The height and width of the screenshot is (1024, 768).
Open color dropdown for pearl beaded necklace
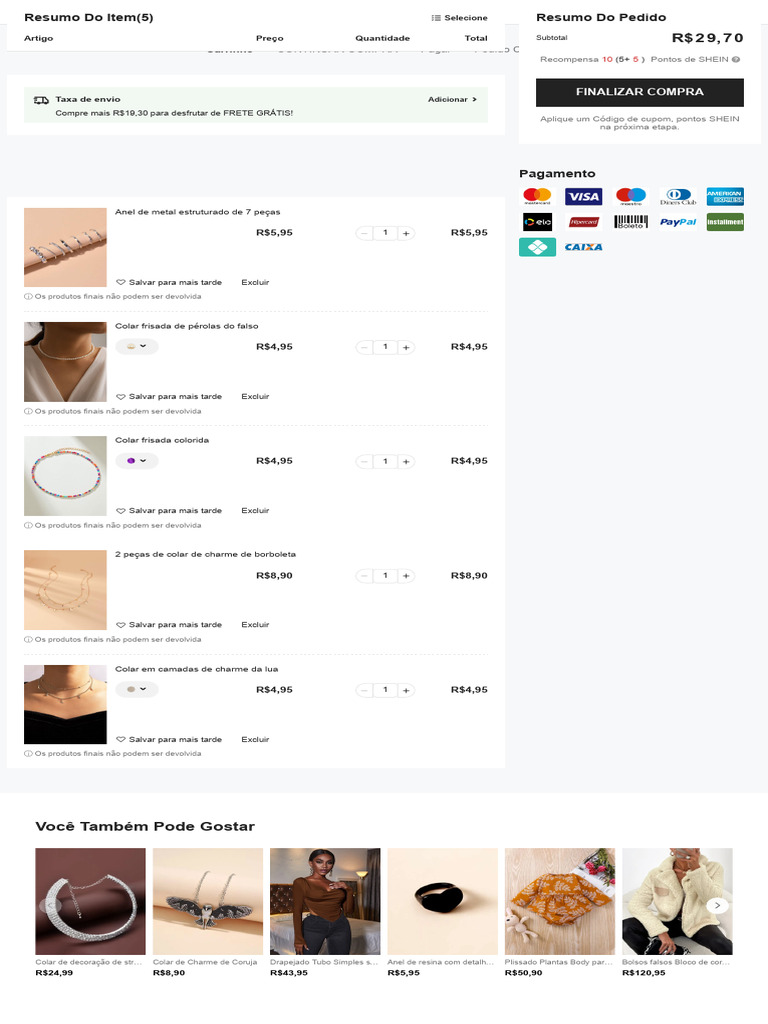(x=136, y=346)
